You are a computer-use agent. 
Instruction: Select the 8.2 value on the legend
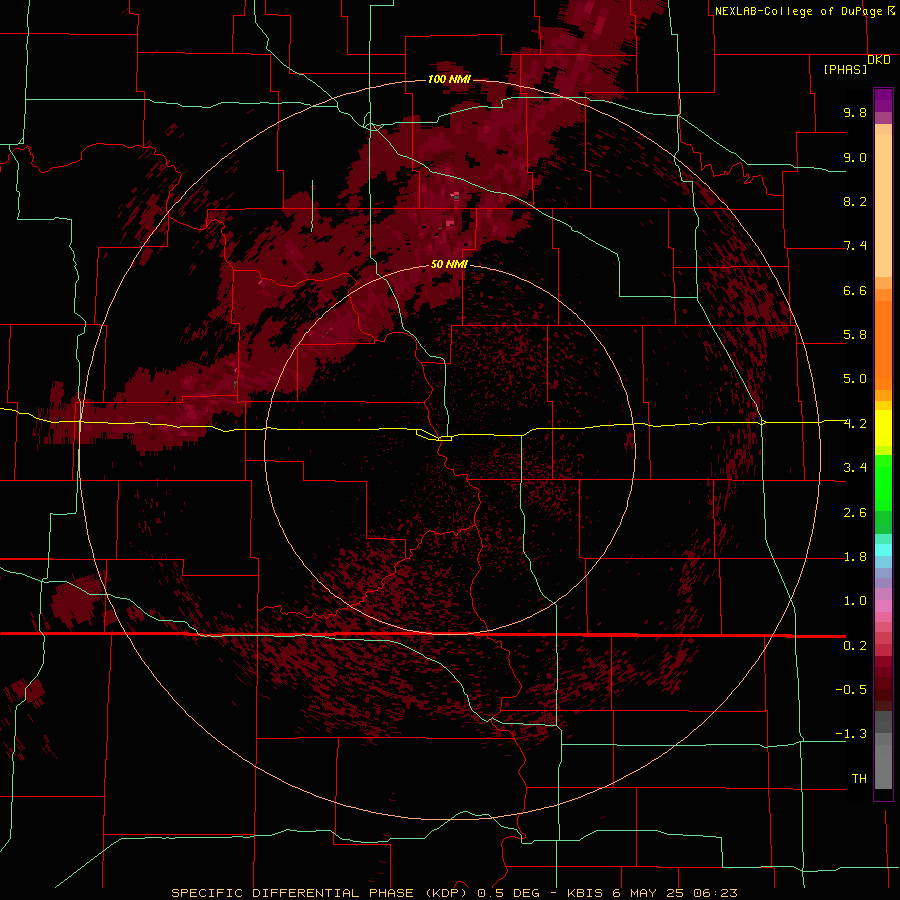(x=855, y=201)
